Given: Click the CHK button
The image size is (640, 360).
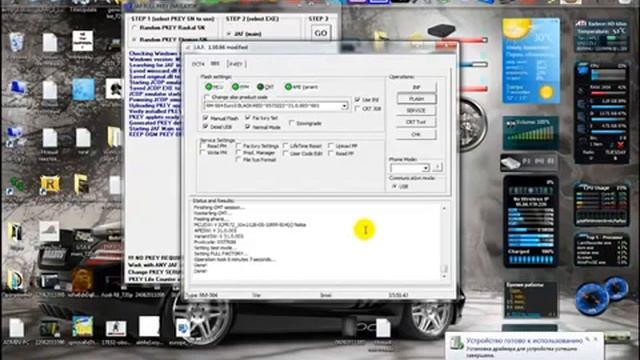Looking at the screenshot, I should (x=416, y=134).
